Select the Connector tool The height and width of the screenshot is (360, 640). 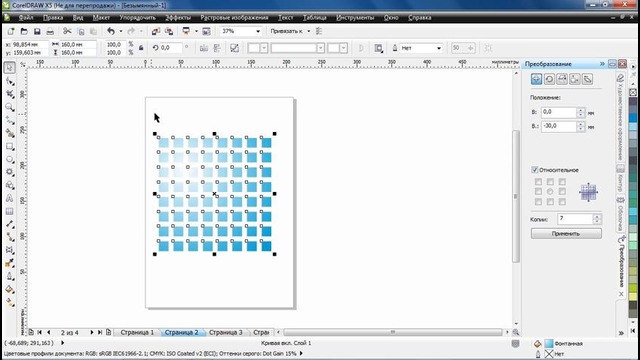10,237
